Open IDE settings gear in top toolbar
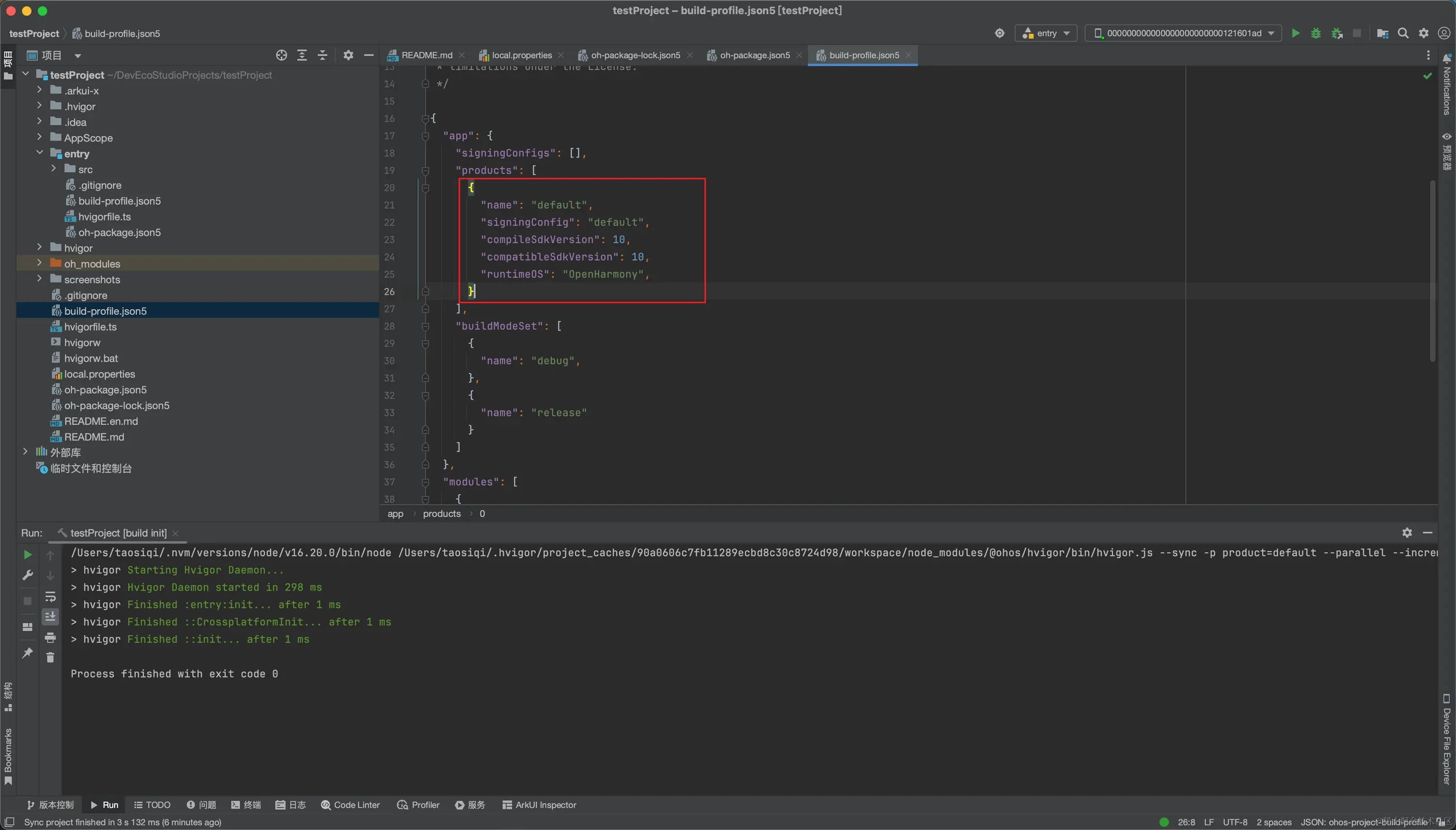This screenshot has height=830, width=1456. coord(1424,33)
